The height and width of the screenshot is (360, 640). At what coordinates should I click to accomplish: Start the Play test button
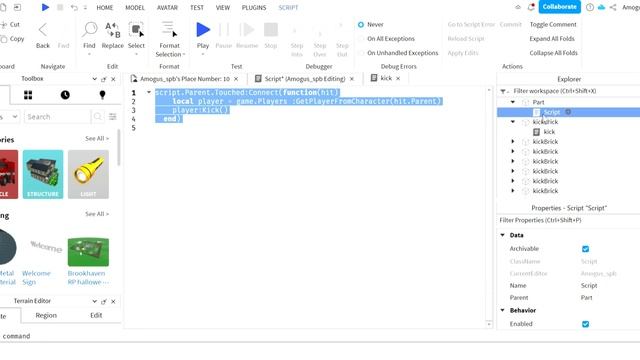203,30
